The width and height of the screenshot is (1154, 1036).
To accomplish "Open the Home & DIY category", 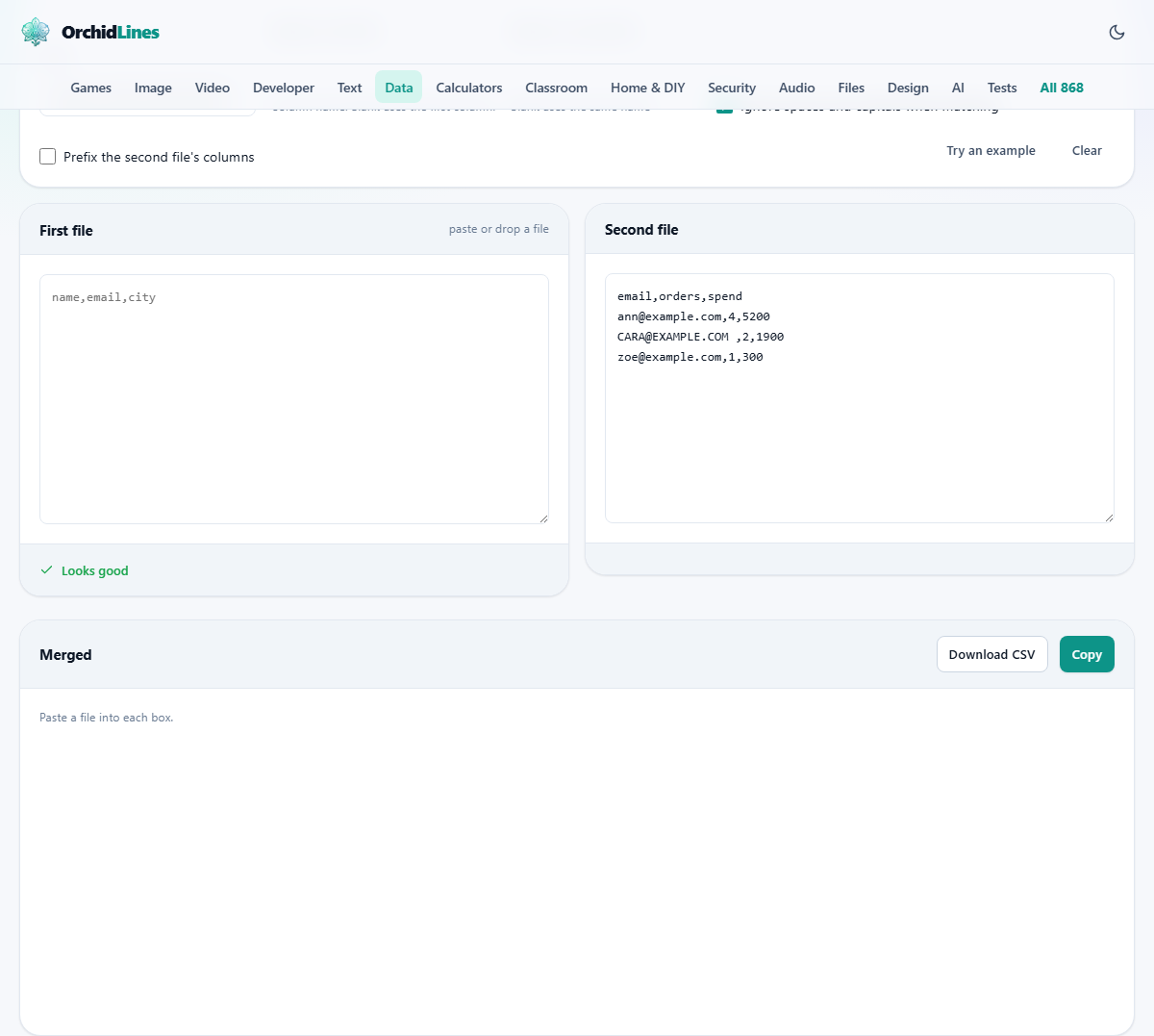I will [648, 88].
